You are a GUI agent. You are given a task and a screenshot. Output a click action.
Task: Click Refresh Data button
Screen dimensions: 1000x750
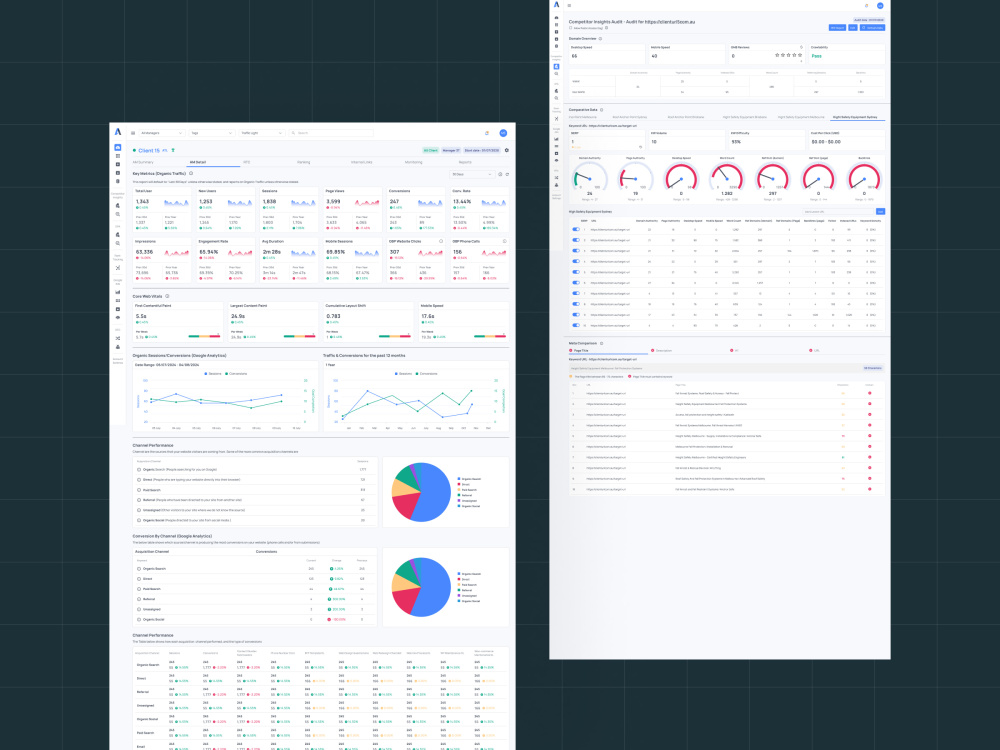coord(872,28)
